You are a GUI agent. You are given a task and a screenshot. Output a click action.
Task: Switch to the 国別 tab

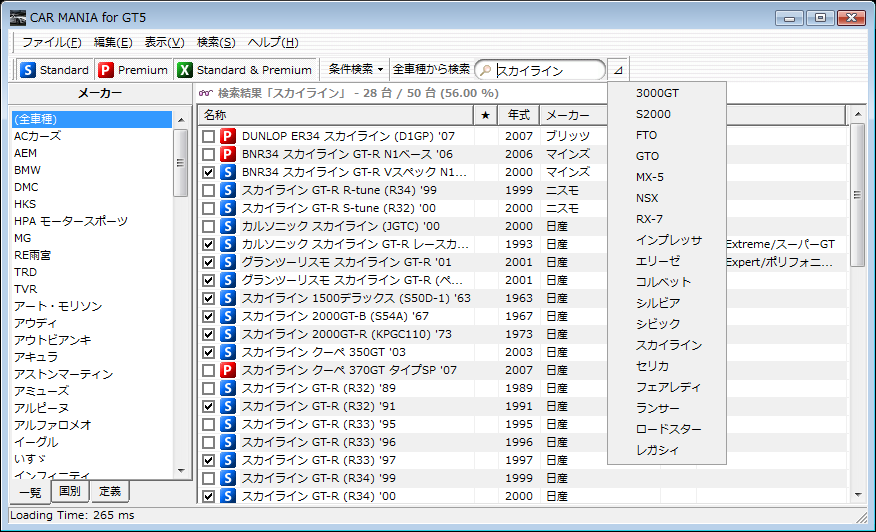(70, 491)
